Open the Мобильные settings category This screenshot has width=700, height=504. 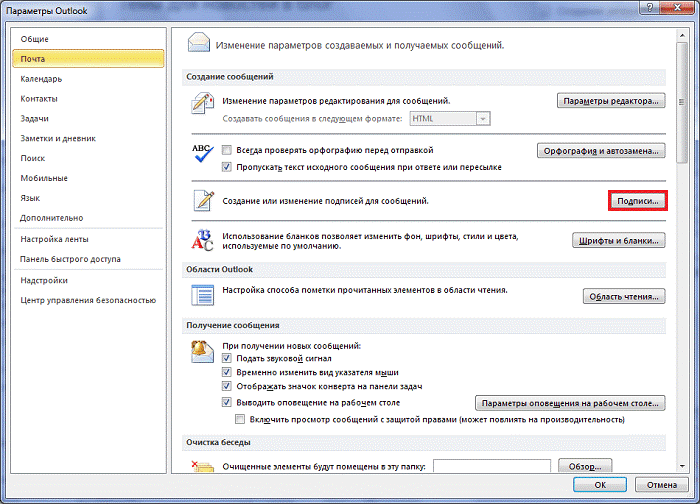pyautogui.click(x=88, y=178)
